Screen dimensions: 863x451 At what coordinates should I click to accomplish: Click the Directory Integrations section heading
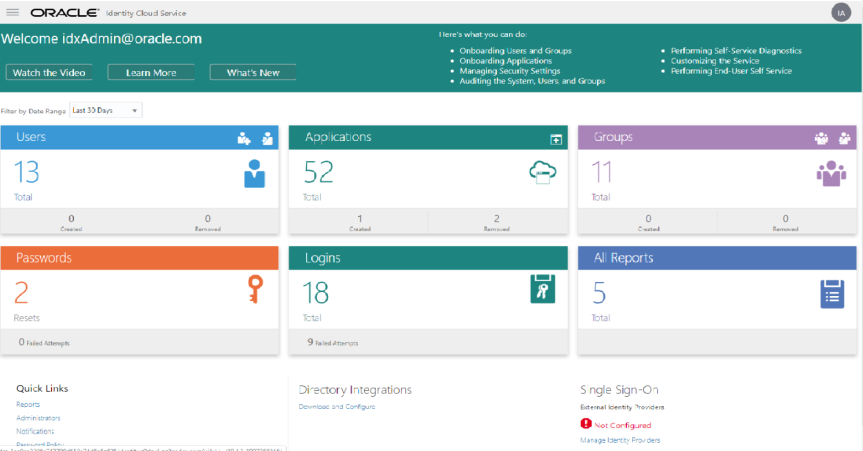pos(355,390)
